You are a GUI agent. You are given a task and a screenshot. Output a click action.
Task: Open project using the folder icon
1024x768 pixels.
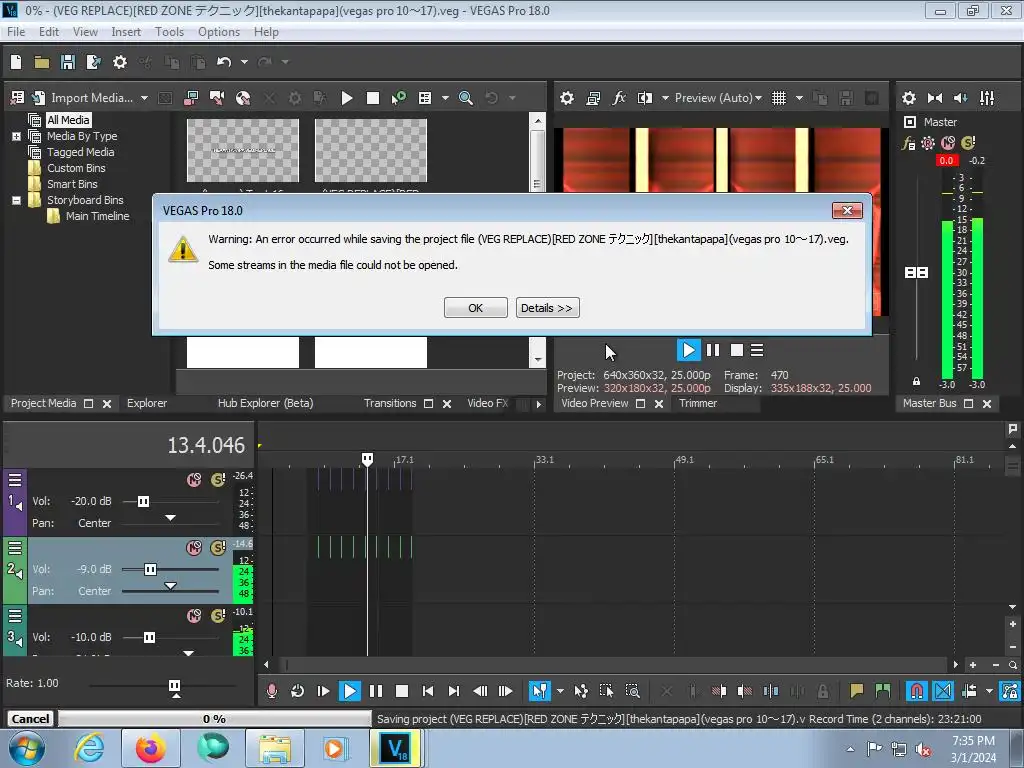point(42,62)
